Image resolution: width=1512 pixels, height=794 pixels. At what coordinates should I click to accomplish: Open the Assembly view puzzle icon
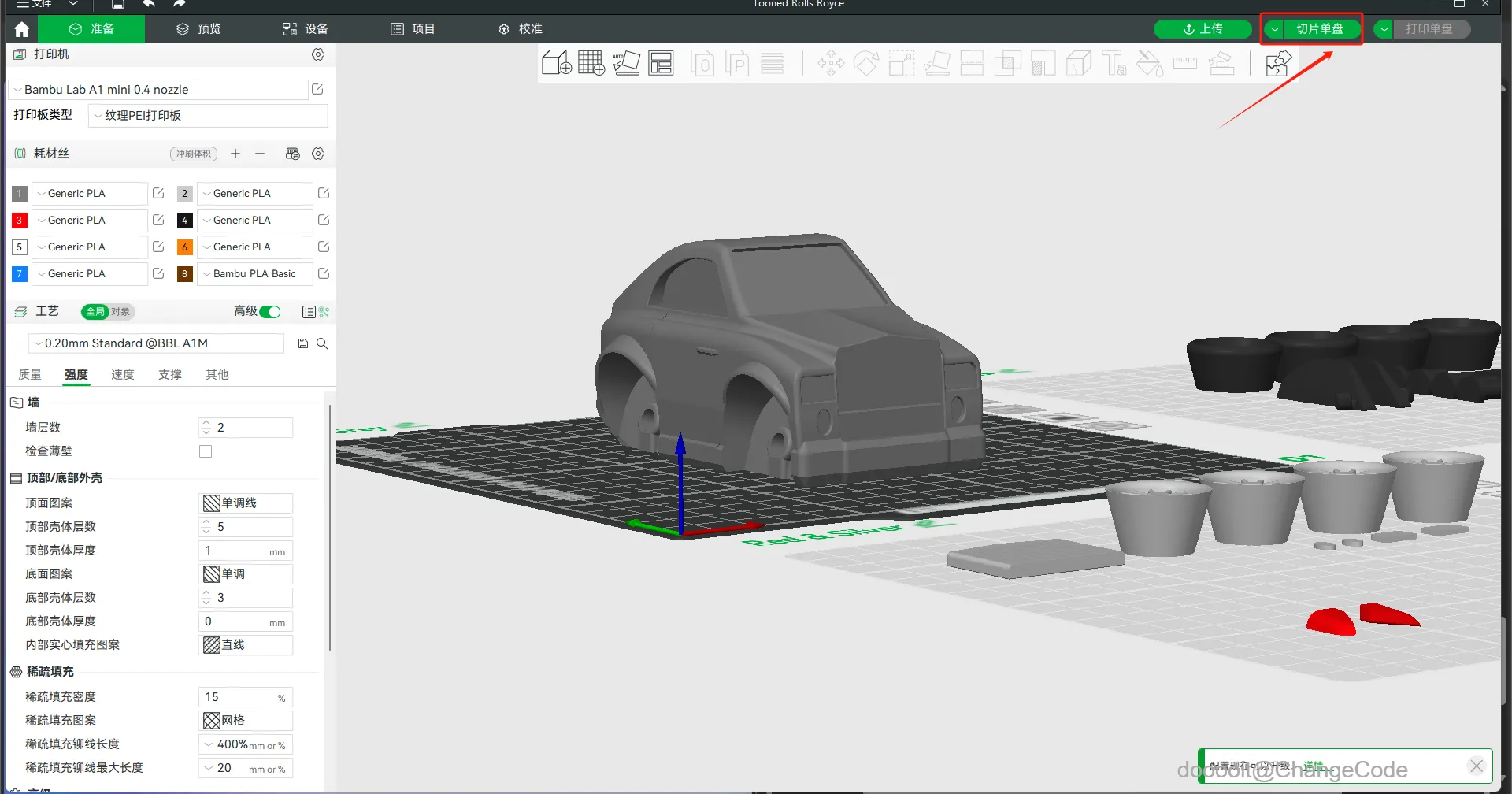point(1278,63)
